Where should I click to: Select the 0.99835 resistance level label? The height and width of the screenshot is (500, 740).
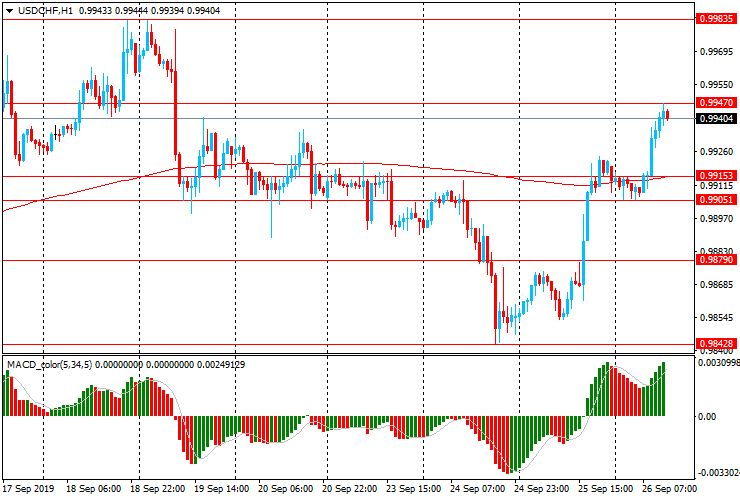pos(716,19)
